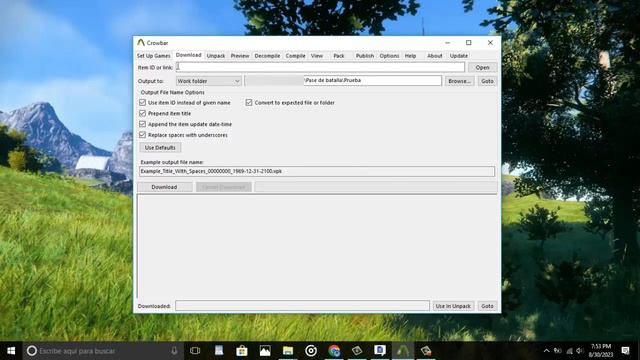Click the download log text area
Viewport: 640px width, 360px height.
point(317,246)
